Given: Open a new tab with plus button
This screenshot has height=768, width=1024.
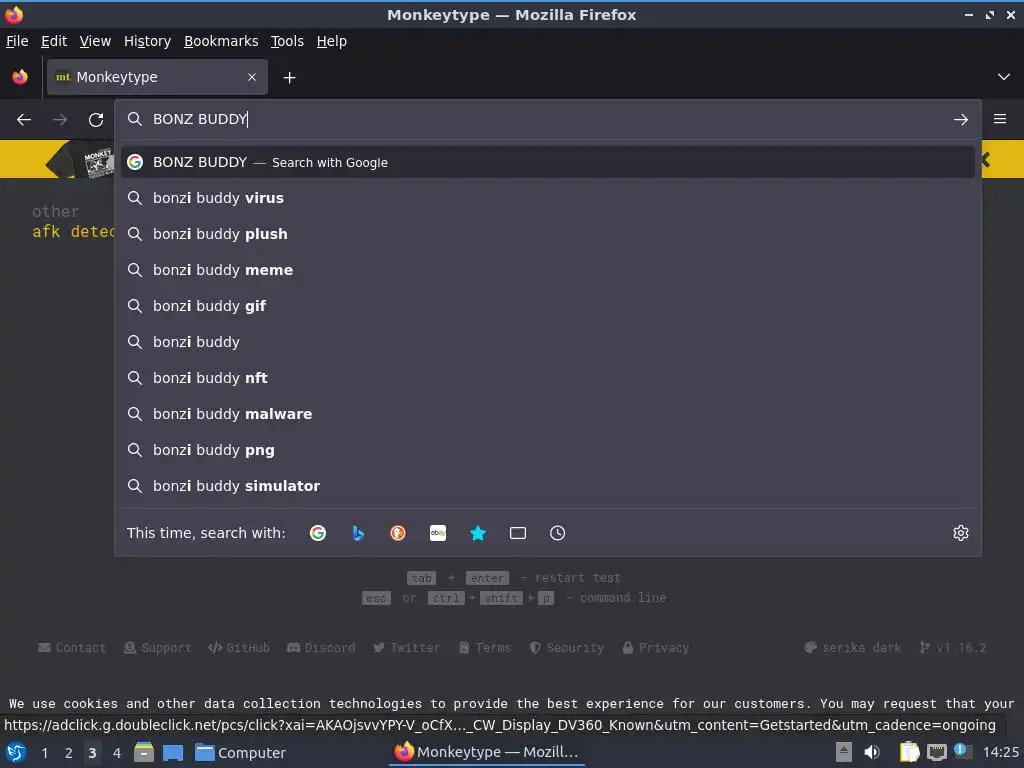Looking at the screenshot, I should click(x=289, y=78).
